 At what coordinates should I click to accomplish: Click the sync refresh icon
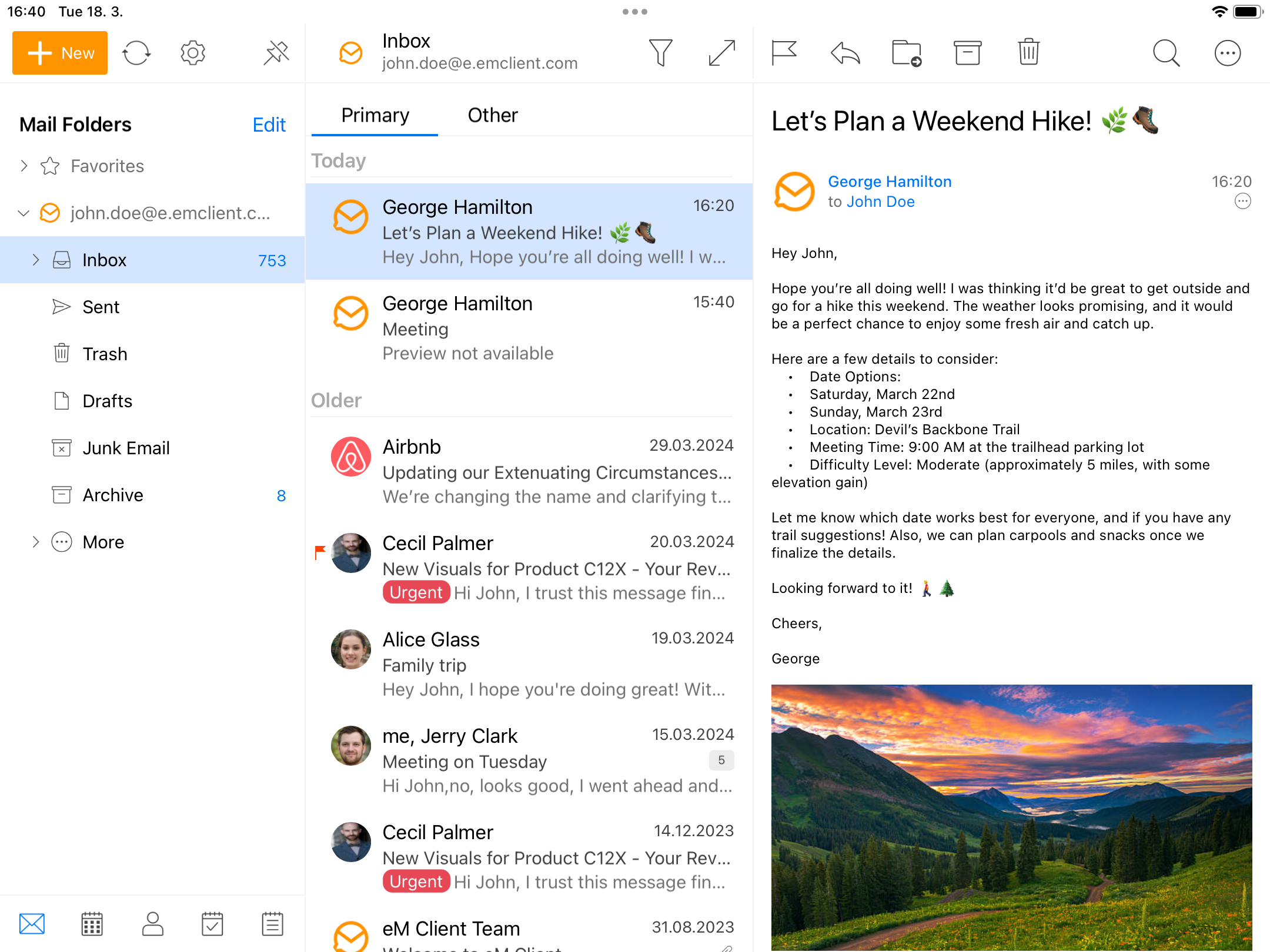click(136, 53)
